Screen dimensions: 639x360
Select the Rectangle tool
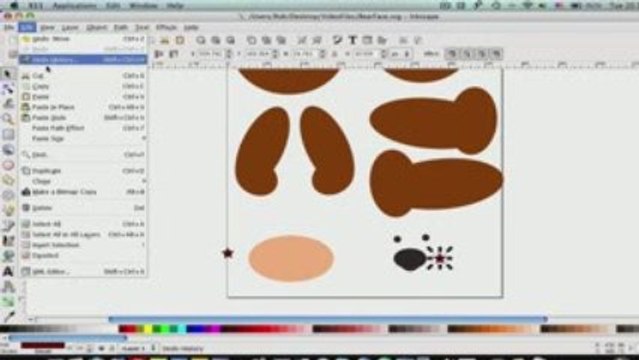pyautogui.click(x=8, y=135)
